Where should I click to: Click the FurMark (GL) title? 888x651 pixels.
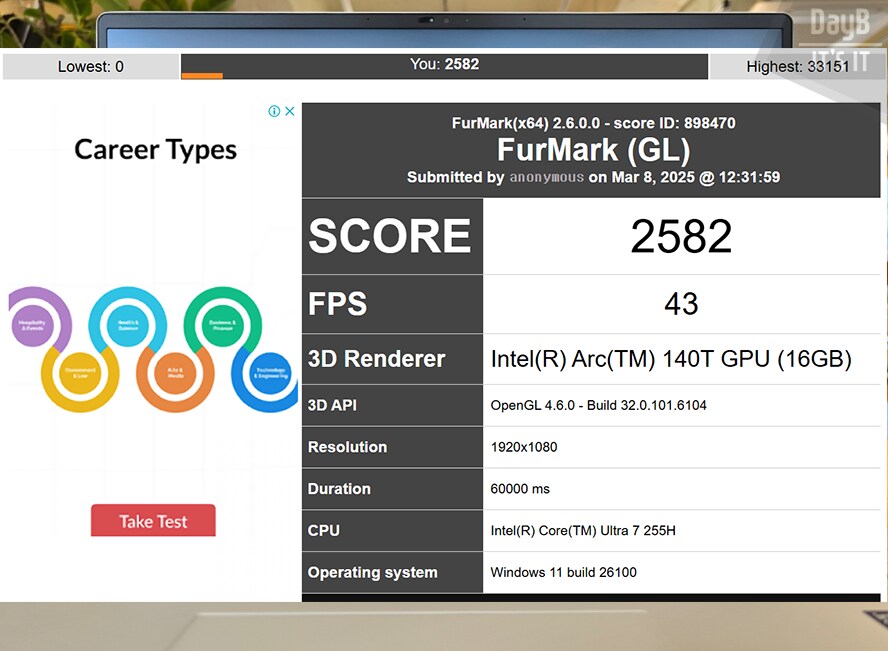(x=593, y=150)
